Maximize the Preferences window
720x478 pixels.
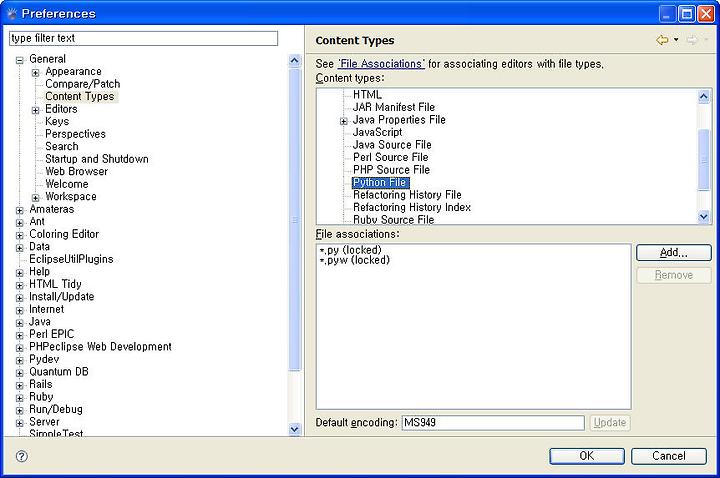click(x=686, y=14)
